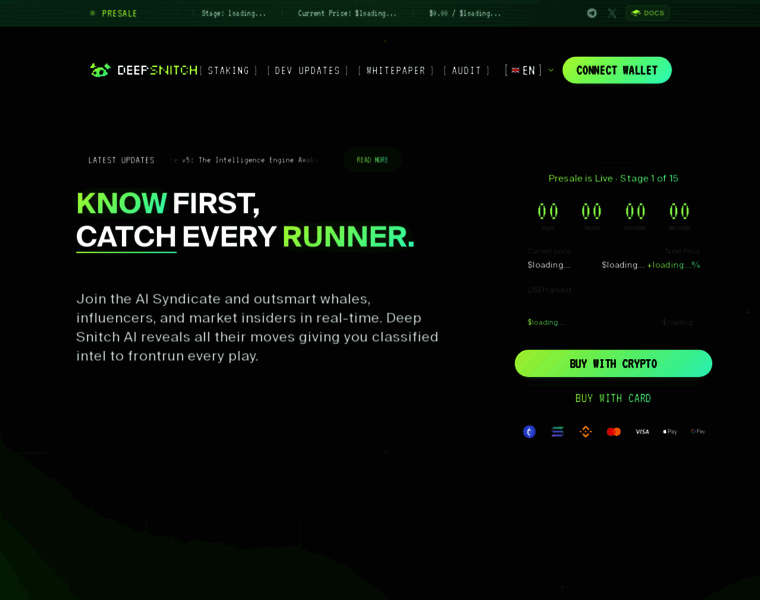This screenshot has height=600, width=760.
Task: Click READ MORE on latest updates
Action: click(x=372, y=160)
